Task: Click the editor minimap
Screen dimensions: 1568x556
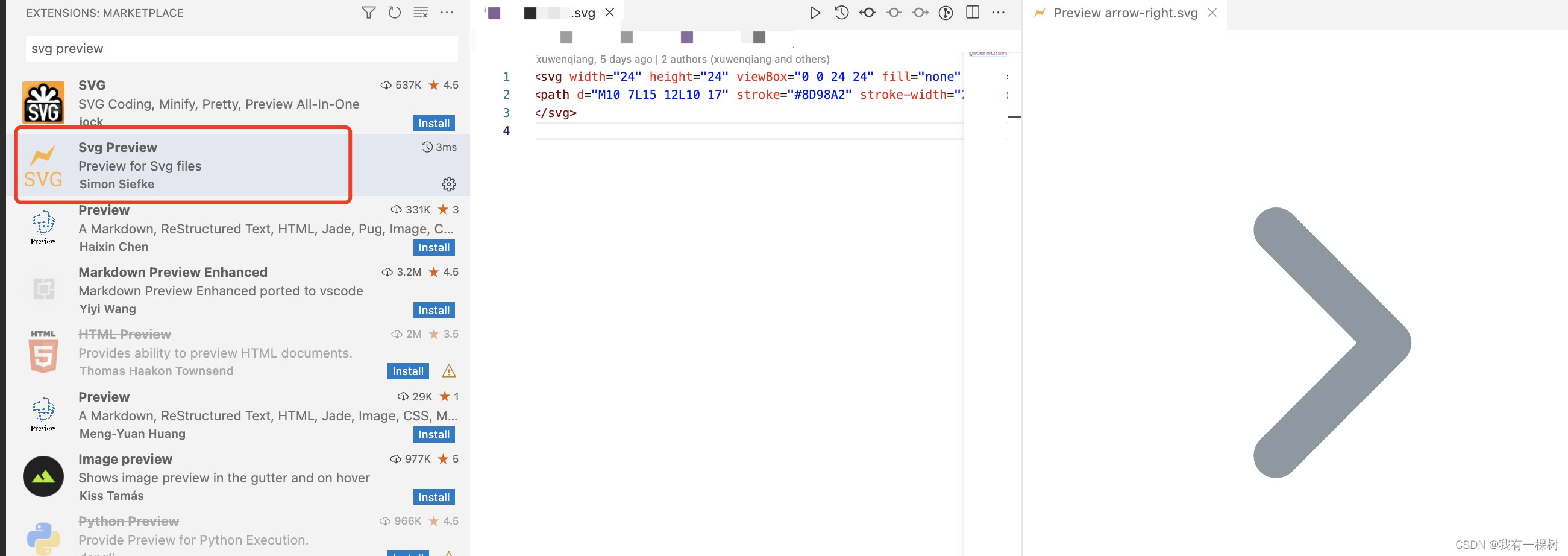Action: click(x=987, y=55)
